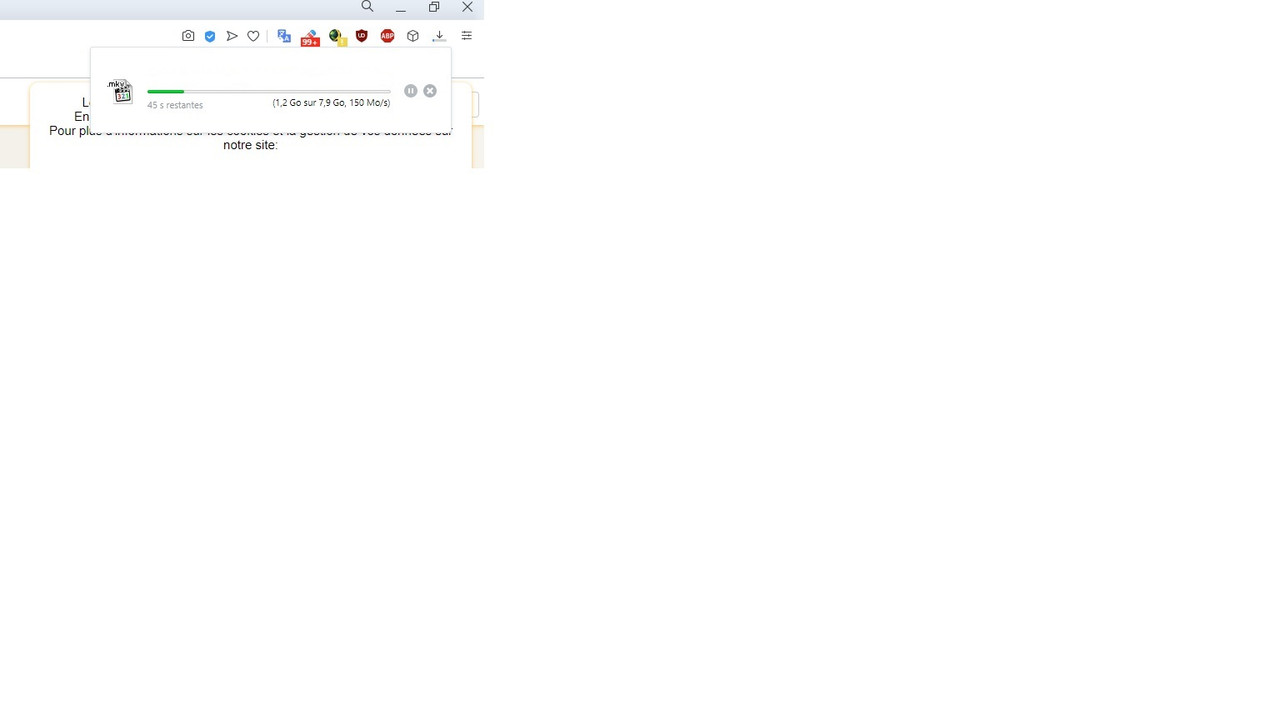1280x720 pixels.
Task: Close the browser window
Action: coord(467,7)
